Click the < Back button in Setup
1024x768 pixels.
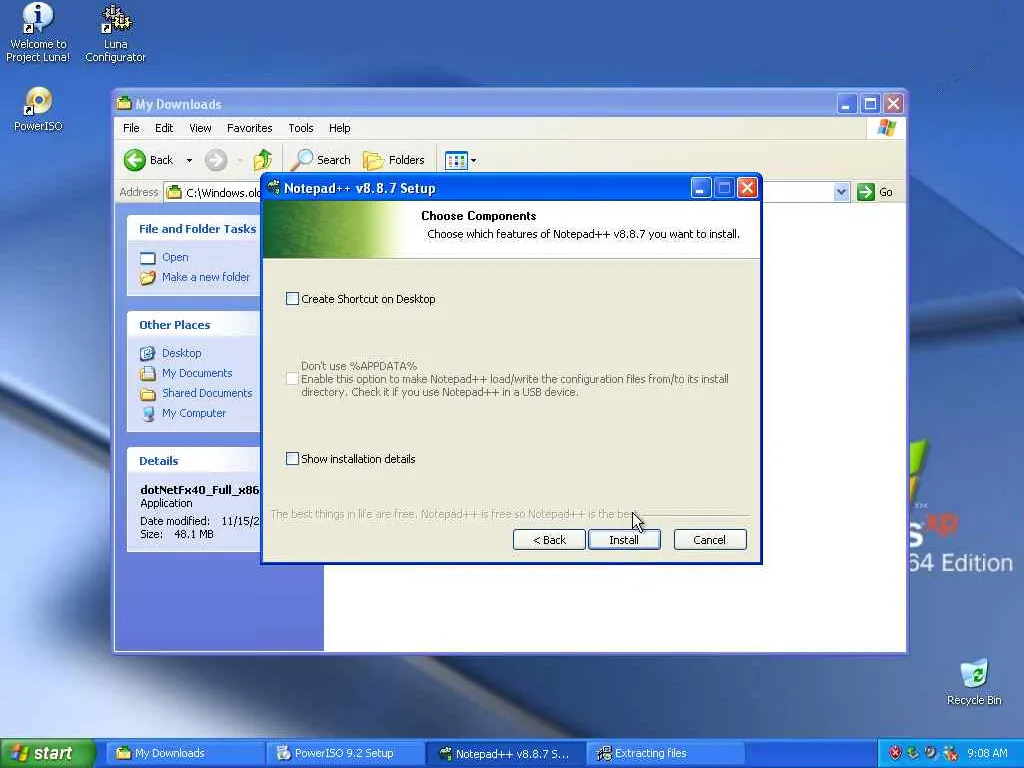[549, 540]
